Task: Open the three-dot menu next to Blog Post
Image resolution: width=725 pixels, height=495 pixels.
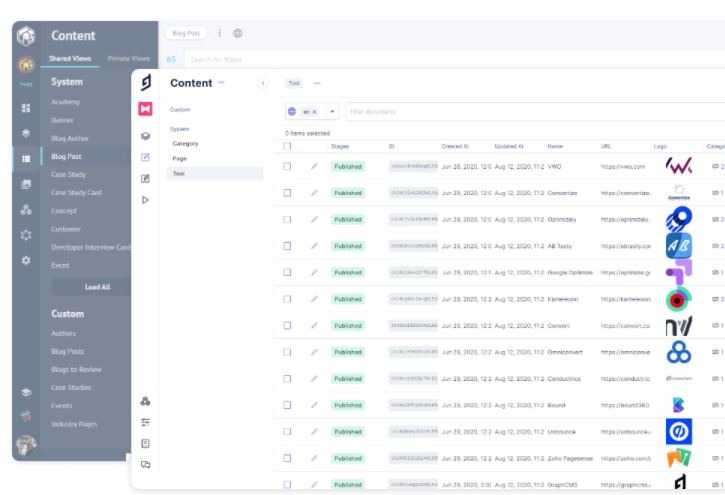Action: [x=220, y=33]
